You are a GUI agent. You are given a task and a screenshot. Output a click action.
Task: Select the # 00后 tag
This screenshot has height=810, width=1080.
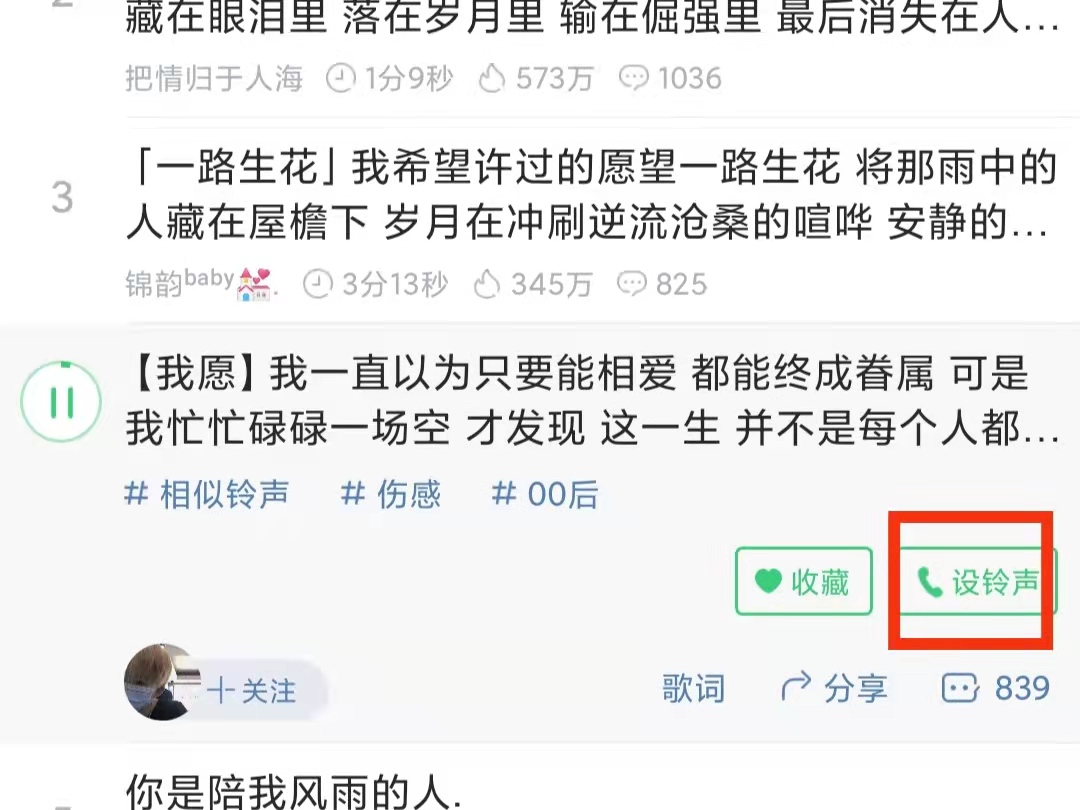click(x=545, y=495)
